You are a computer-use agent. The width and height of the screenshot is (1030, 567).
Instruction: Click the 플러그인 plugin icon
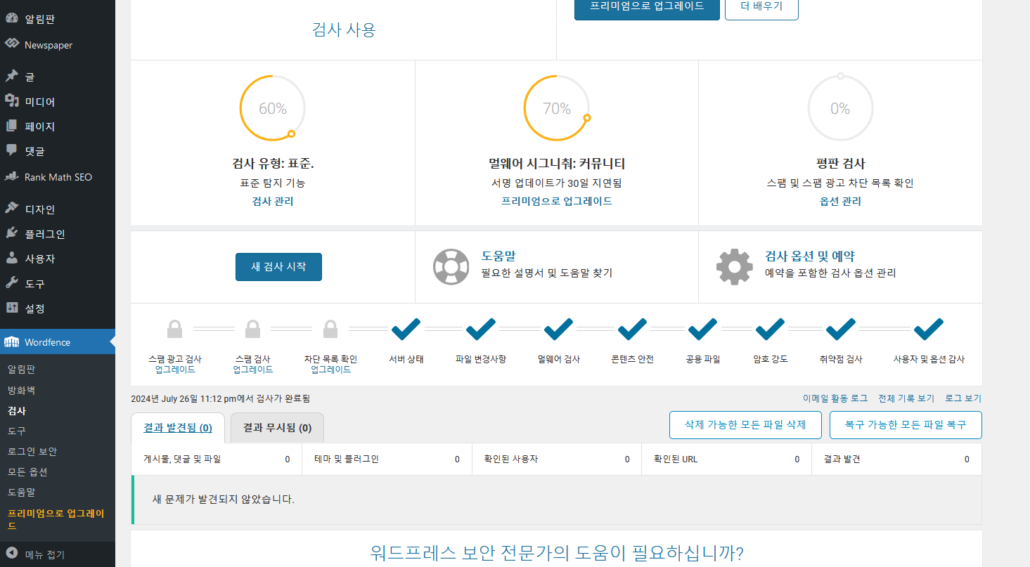[12, 233]
